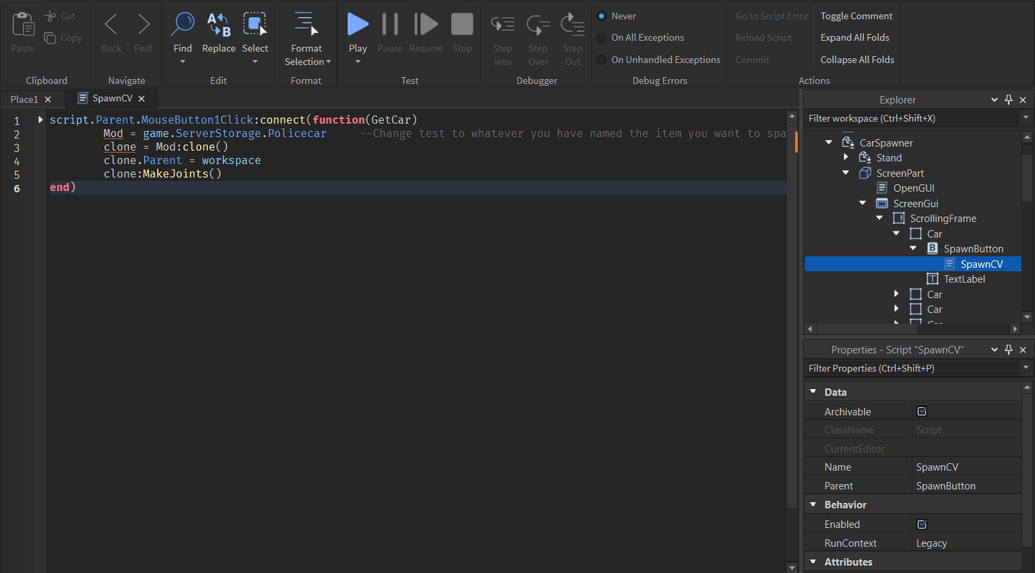Click the Cut scissors icon
The width and height of the screenshot is (1035, 573).
coord(51,16)
